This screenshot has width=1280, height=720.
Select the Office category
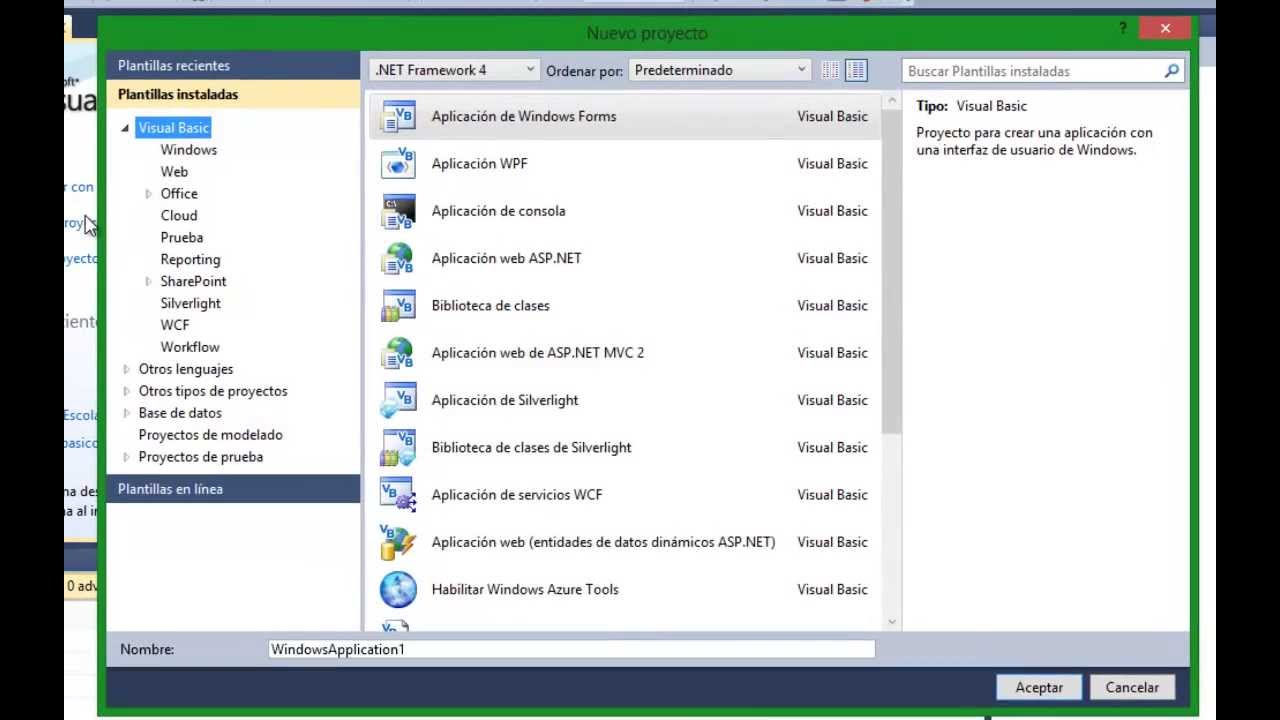[x=179, y=194]
